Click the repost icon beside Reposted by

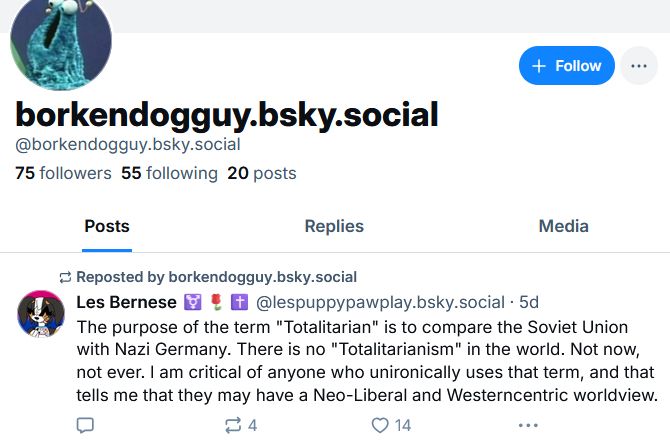click(x=66, y=277)
